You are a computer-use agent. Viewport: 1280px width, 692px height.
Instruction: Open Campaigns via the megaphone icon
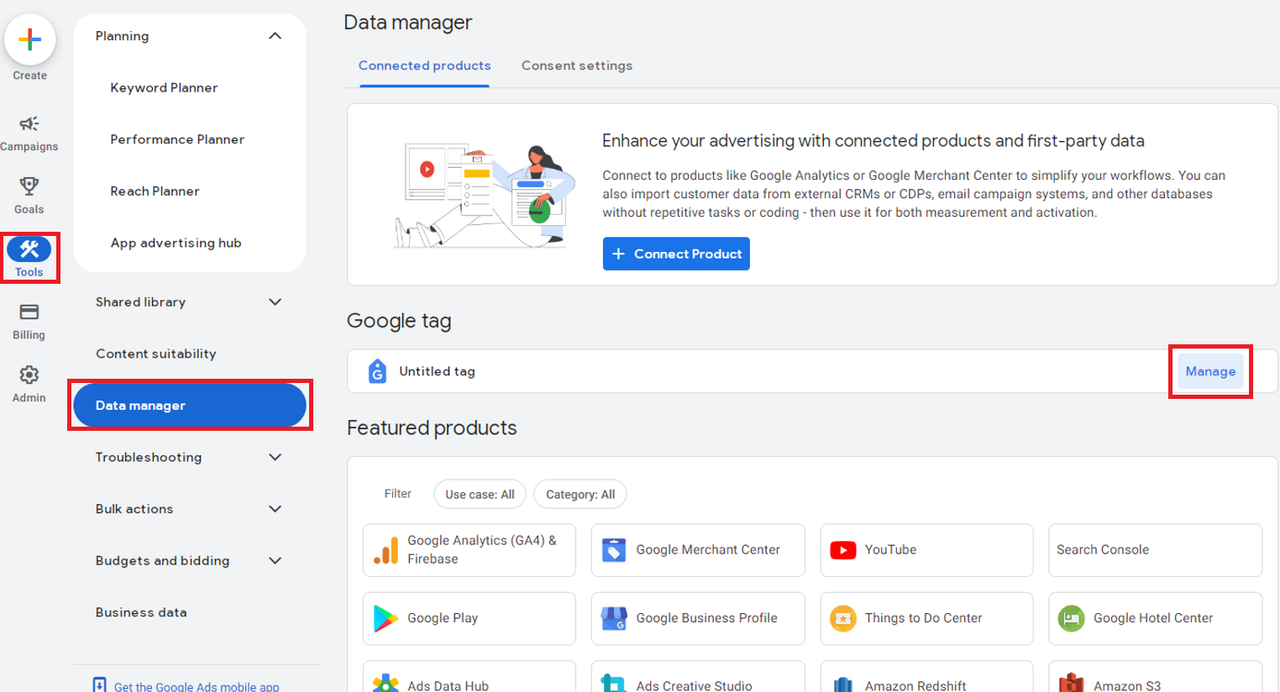[29, 124]
